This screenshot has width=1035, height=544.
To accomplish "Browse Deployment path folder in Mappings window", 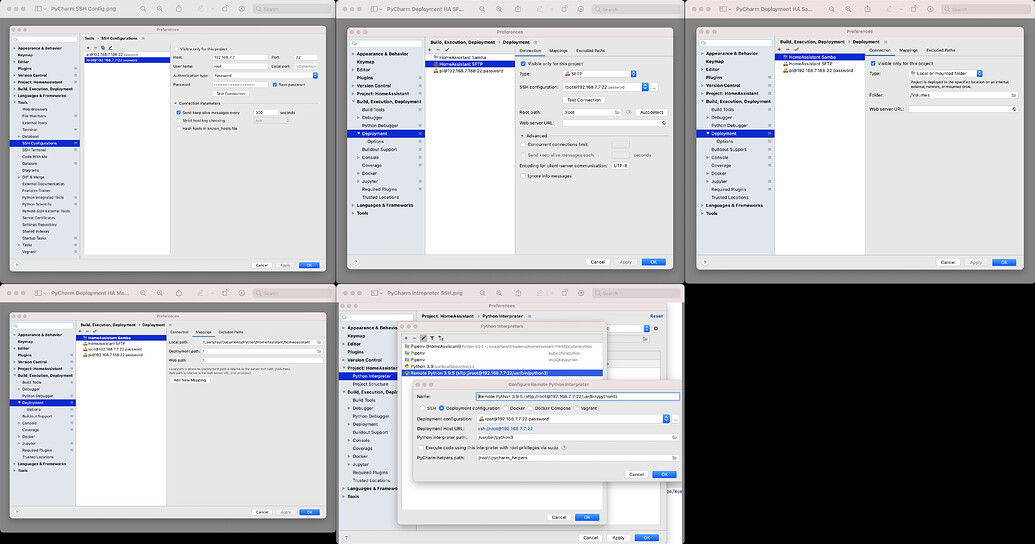I will tap(319, 351).
